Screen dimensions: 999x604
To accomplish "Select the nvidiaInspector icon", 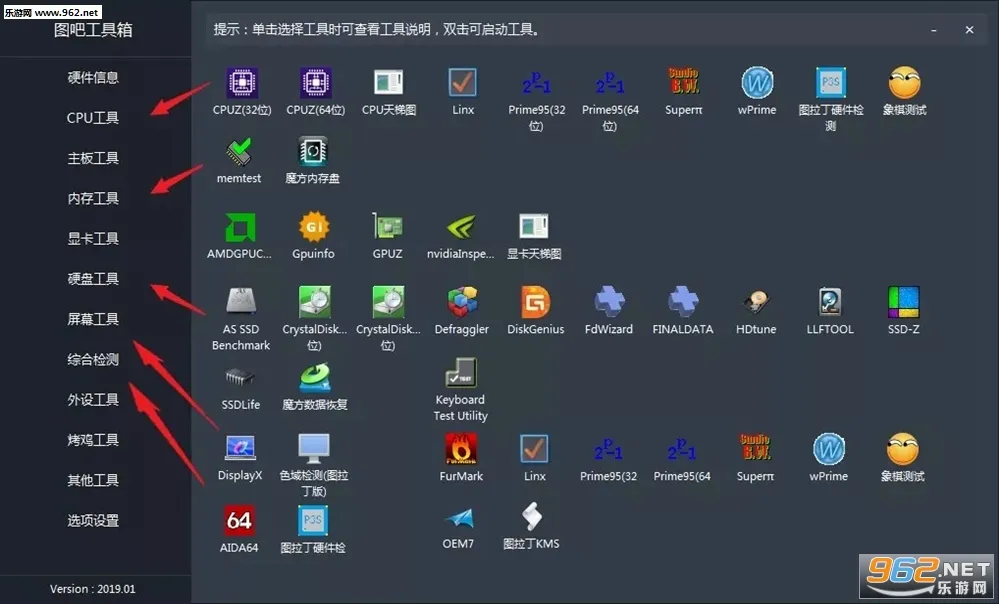I will (x=460, y=228).
